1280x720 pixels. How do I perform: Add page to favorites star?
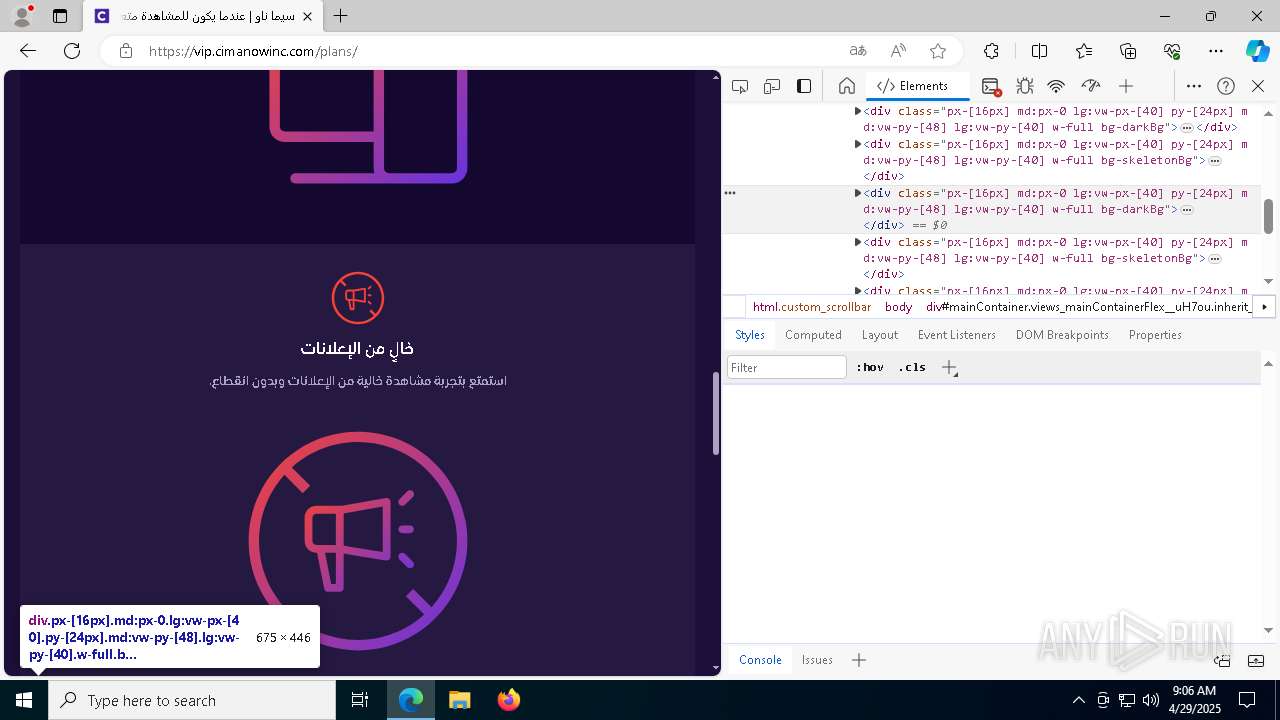(x=938, y=51)
